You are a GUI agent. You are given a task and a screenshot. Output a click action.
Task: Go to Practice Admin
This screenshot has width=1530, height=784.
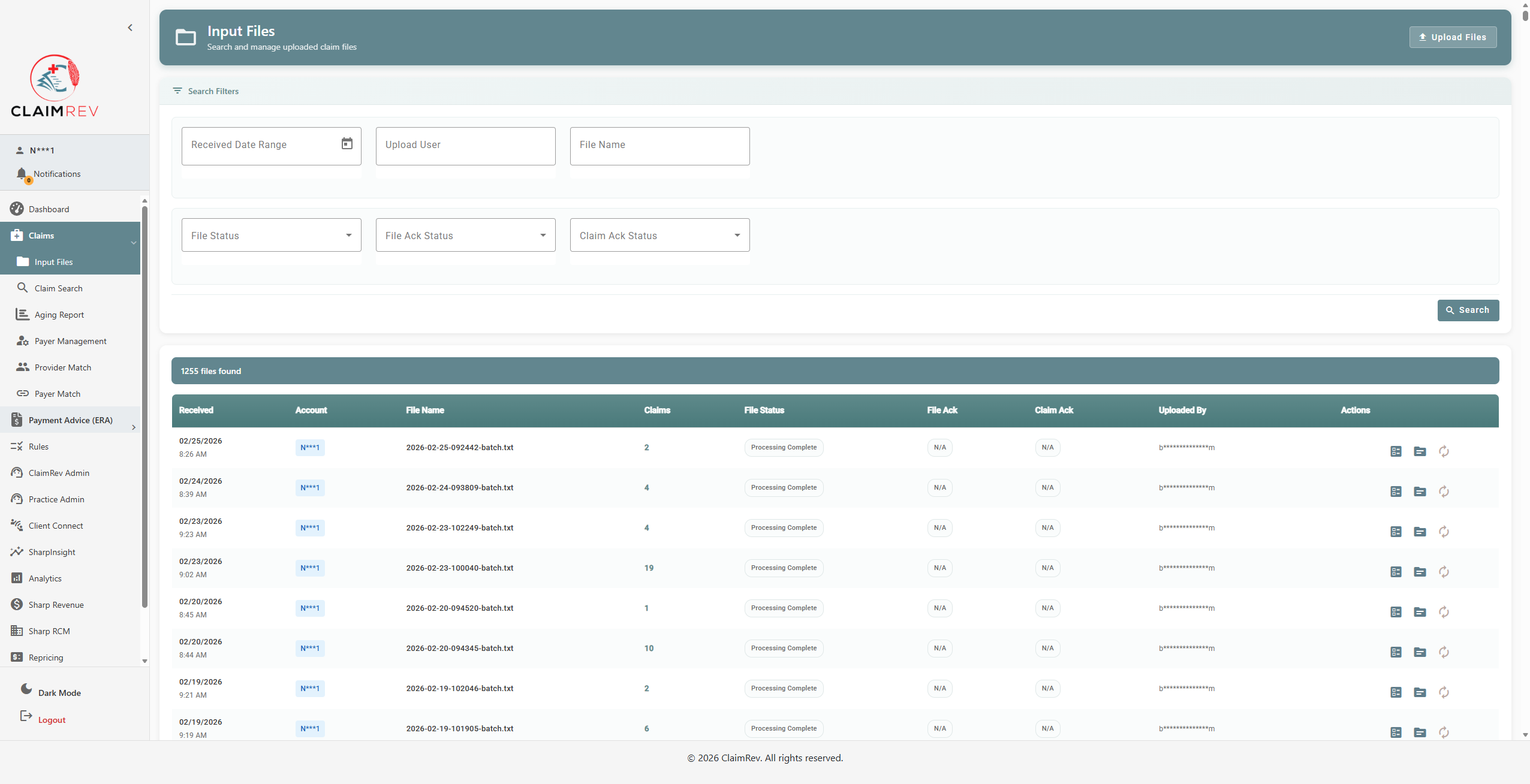(x=70, y=499)
